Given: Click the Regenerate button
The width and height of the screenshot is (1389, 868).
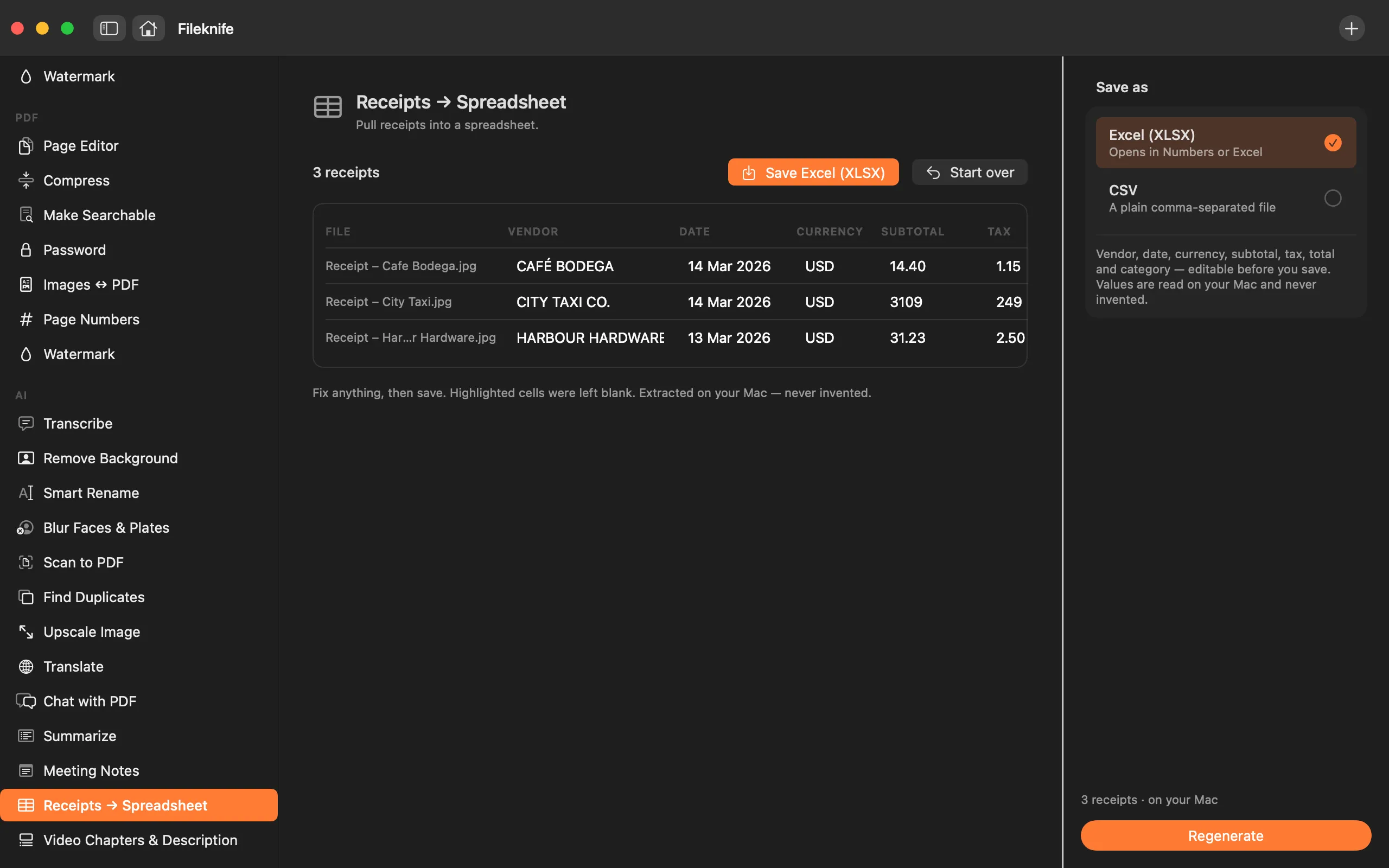Looking at the screenshot, I should point(1226,835).
